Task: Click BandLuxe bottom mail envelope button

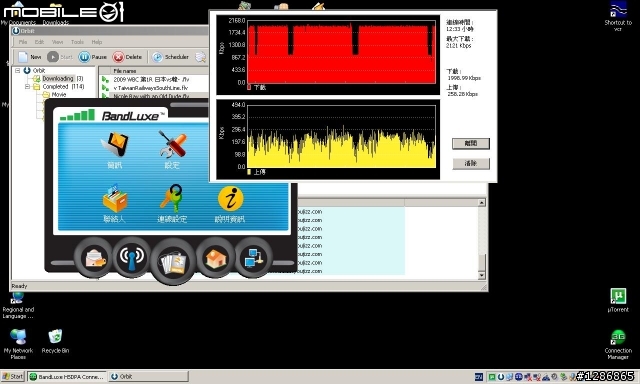Action: pyautogui.click(x=95, y=257)
